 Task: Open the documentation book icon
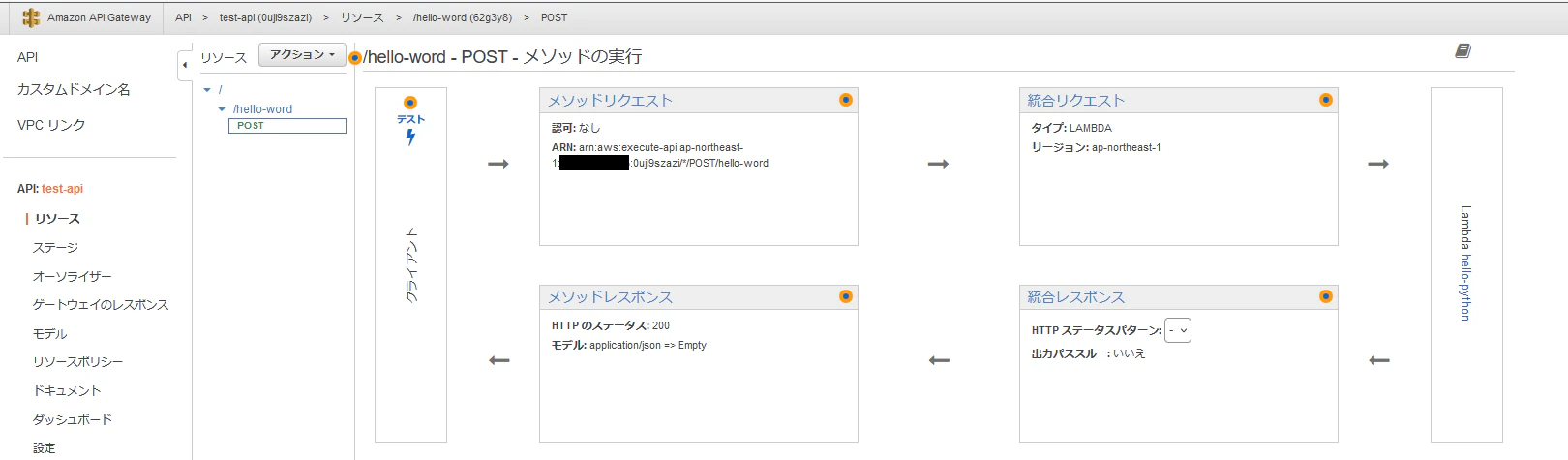[1462, 50]
